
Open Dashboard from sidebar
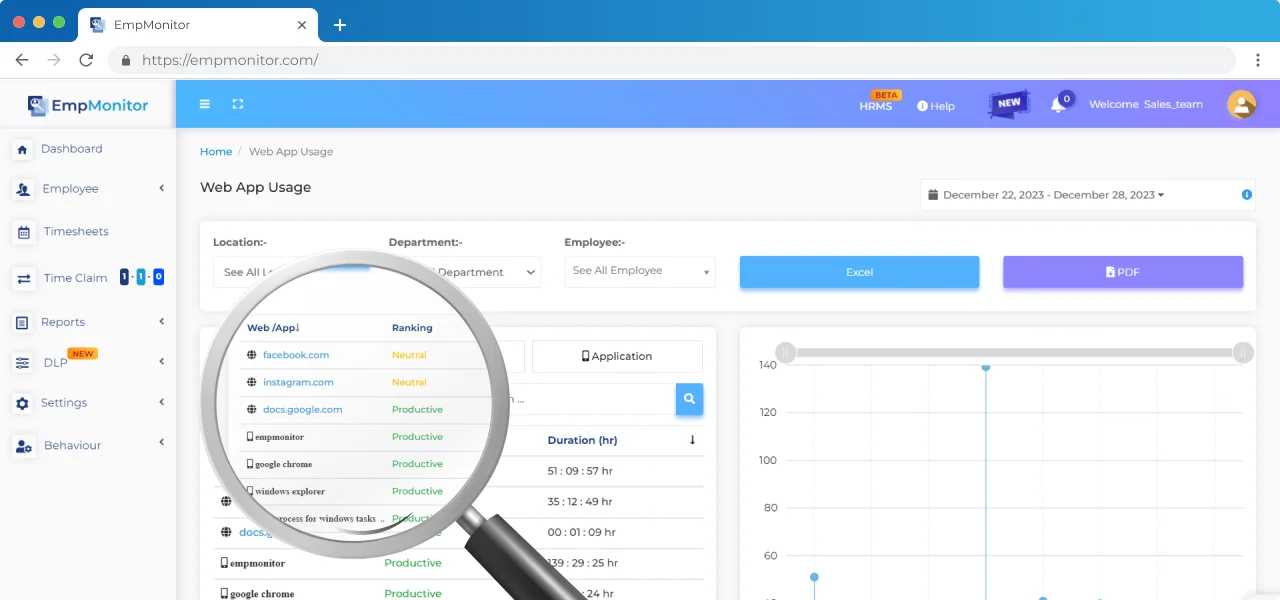click(72, 149)
